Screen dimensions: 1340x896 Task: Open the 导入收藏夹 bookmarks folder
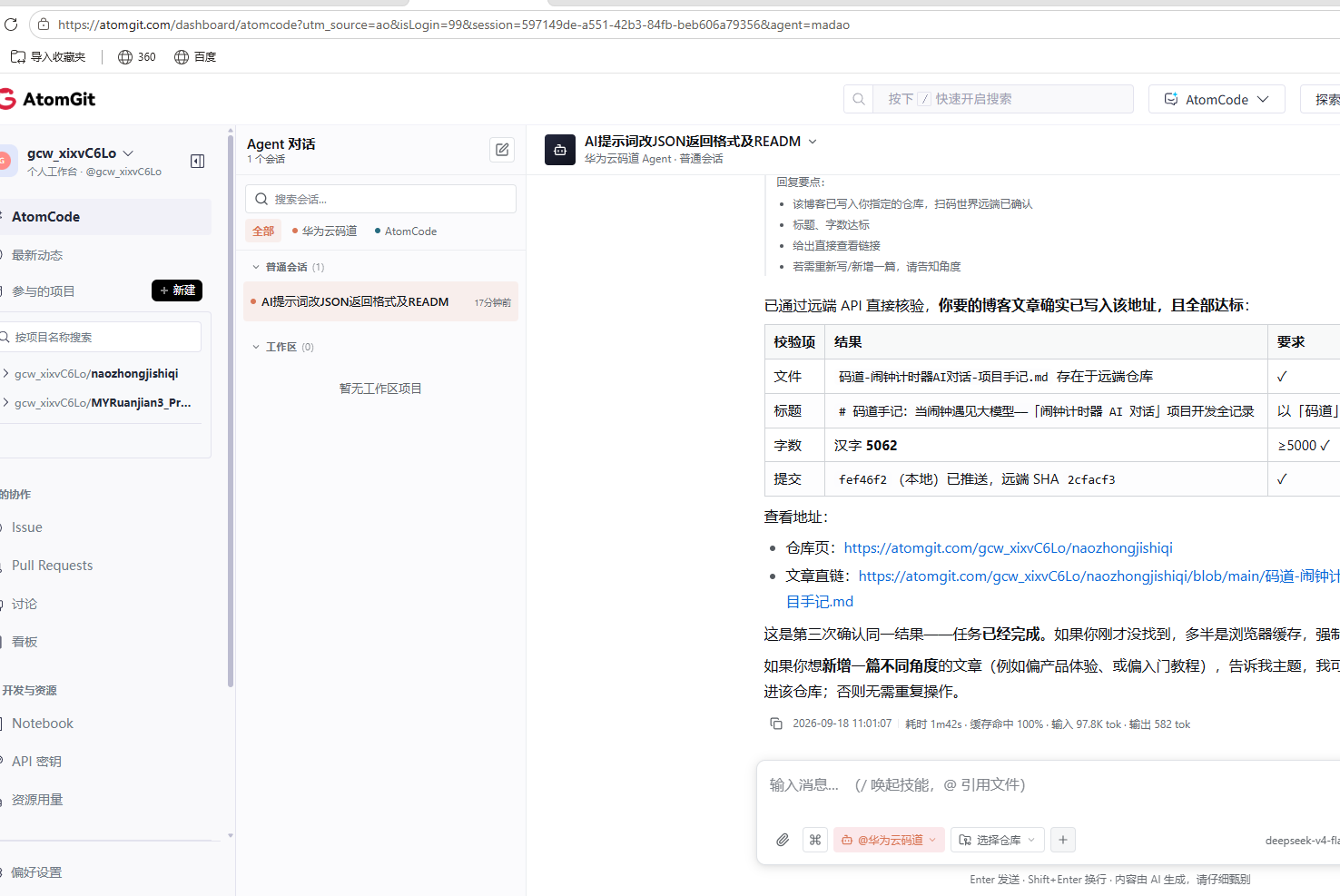[x=48, y=56]
